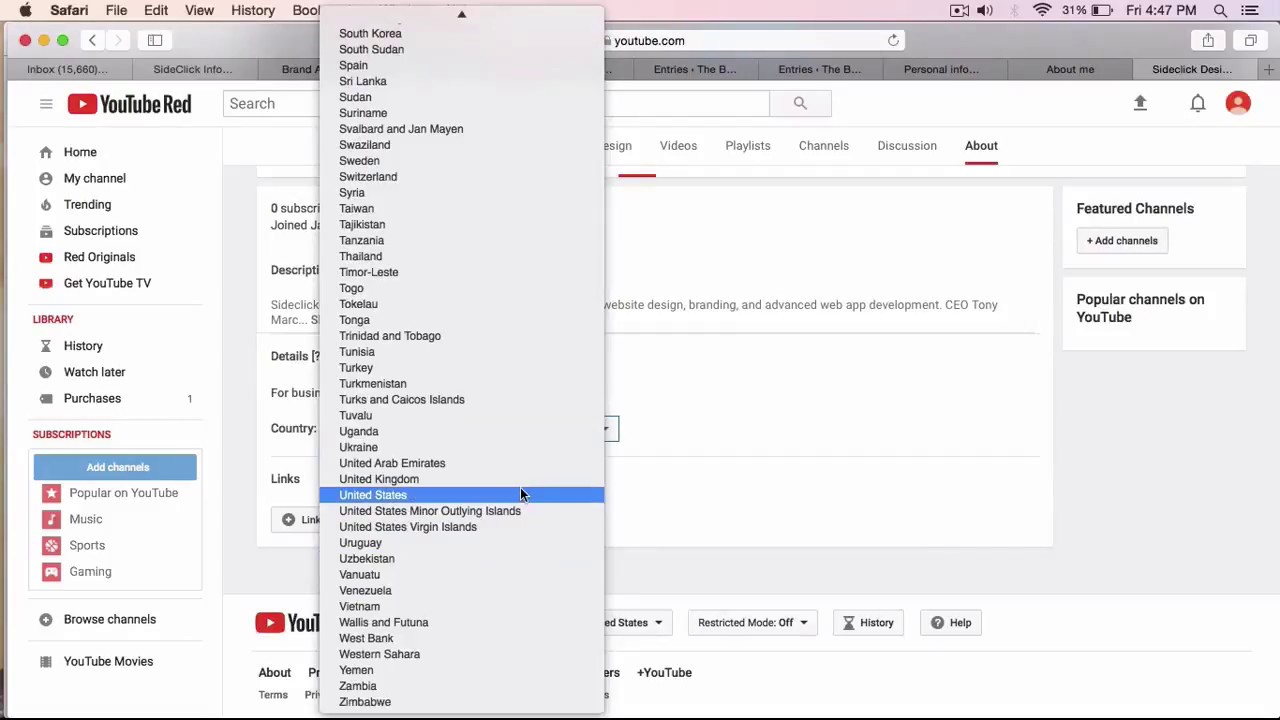Open Sports subscription
This screenshot has height=720, width=1280.
87,545
